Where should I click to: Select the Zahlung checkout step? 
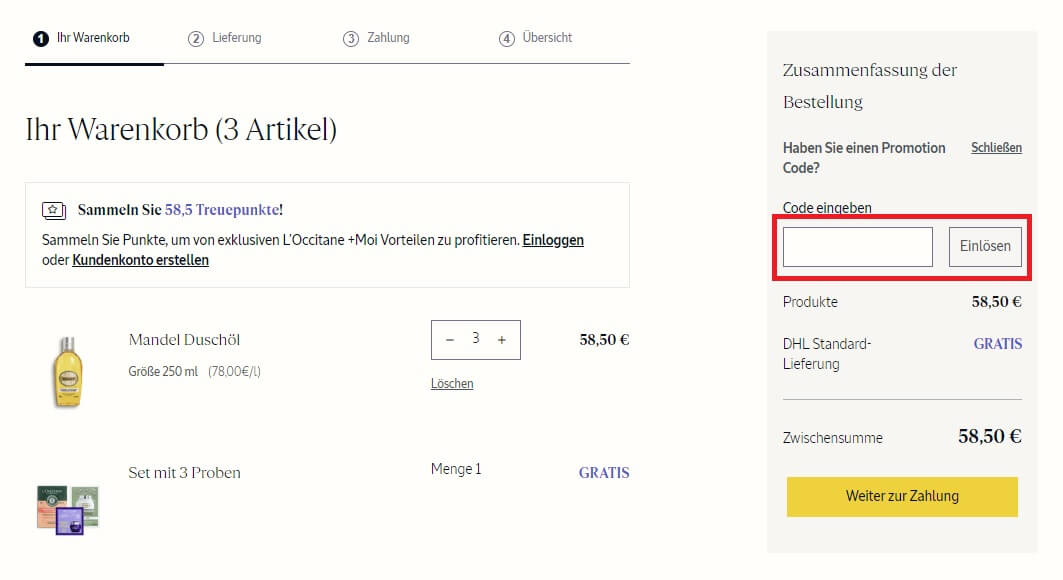376,38
